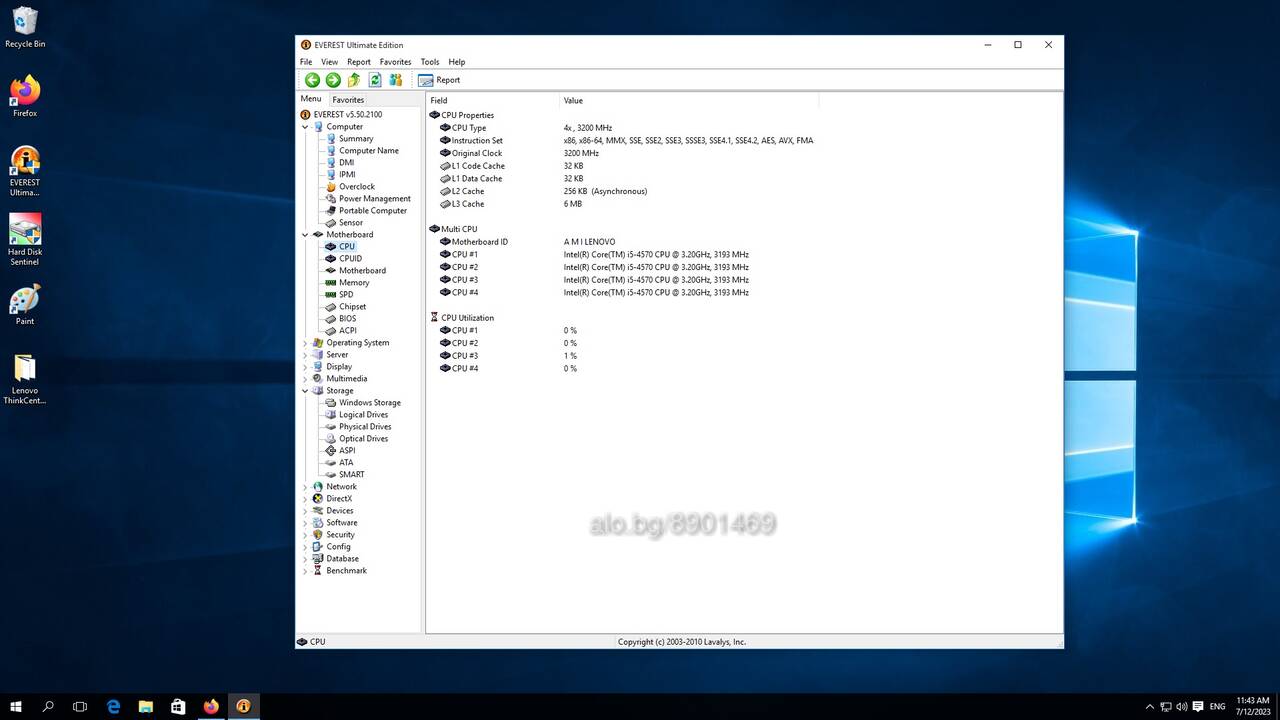Image resolution: width=1280 pixels, height=720 pixels.
Task: Select the Overclock tree item
Action: [x=357, y=187]
